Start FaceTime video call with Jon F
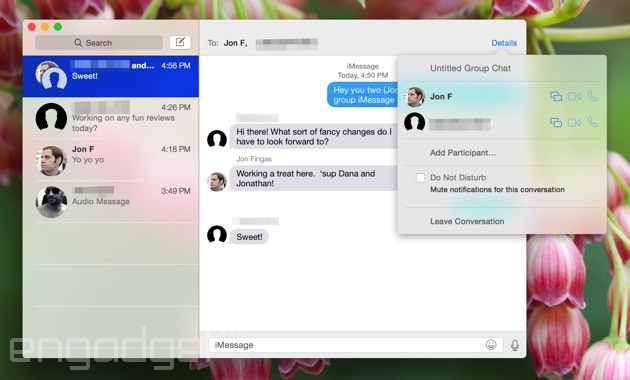Image resolution: width=630 pixels, height=380 pixels. click(x=574, y=96)
